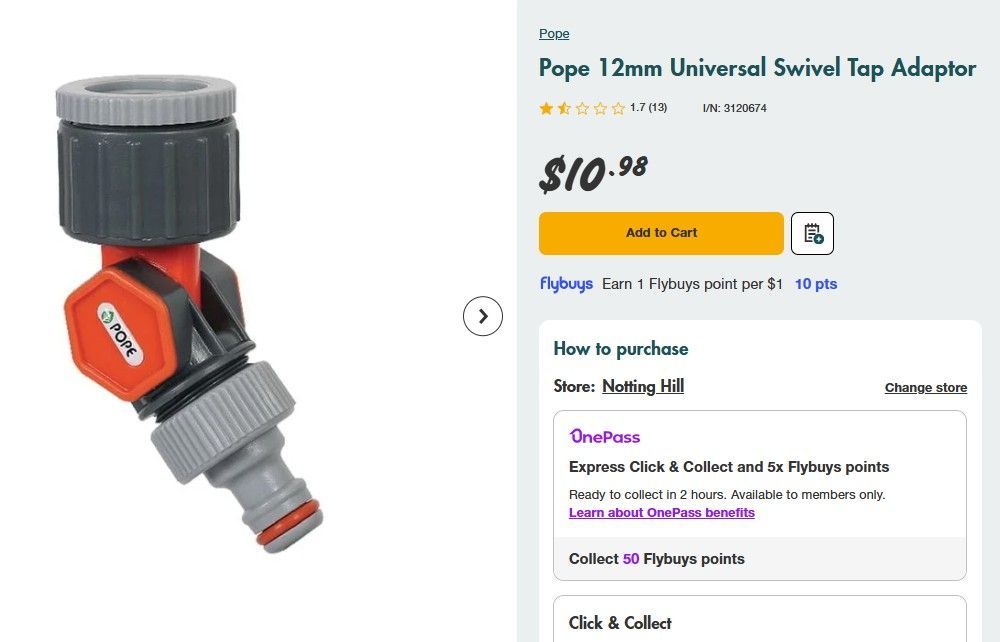This screenshot has width=1000, height=642.
Task: Click the Flybuys logo
Action: 566,284
